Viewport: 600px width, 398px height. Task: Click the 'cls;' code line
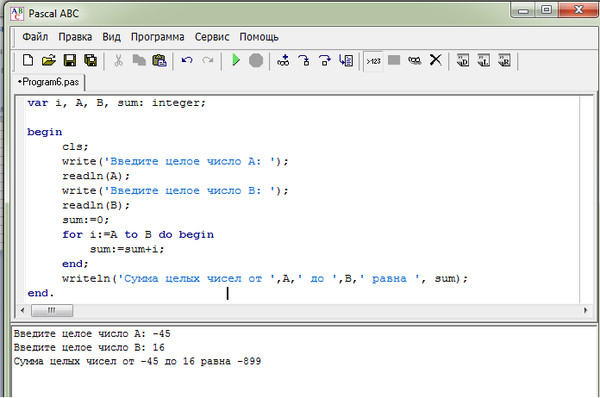[x=75, y=147]
